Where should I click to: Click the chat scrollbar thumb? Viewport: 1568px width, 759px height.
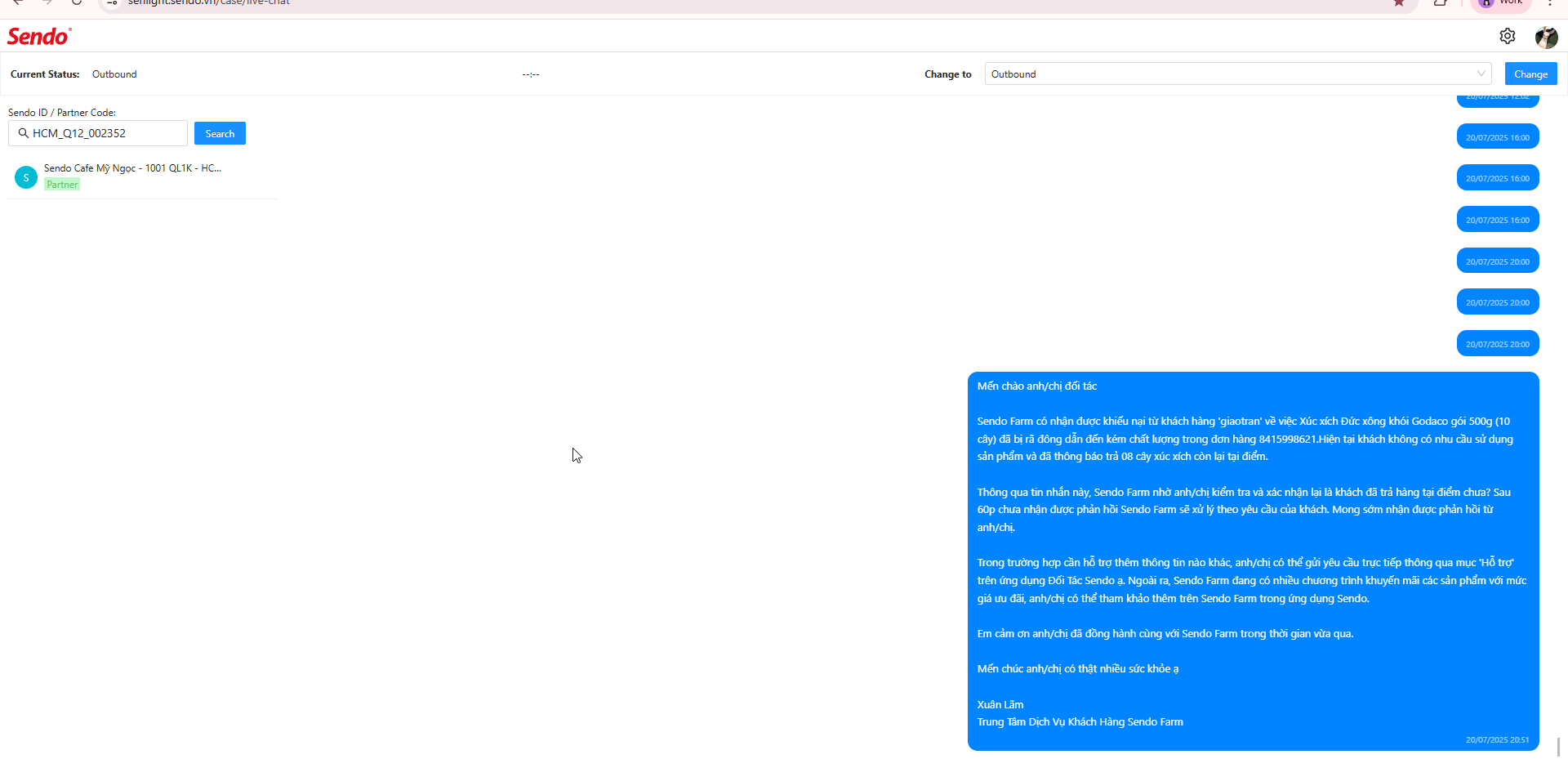1558,747
